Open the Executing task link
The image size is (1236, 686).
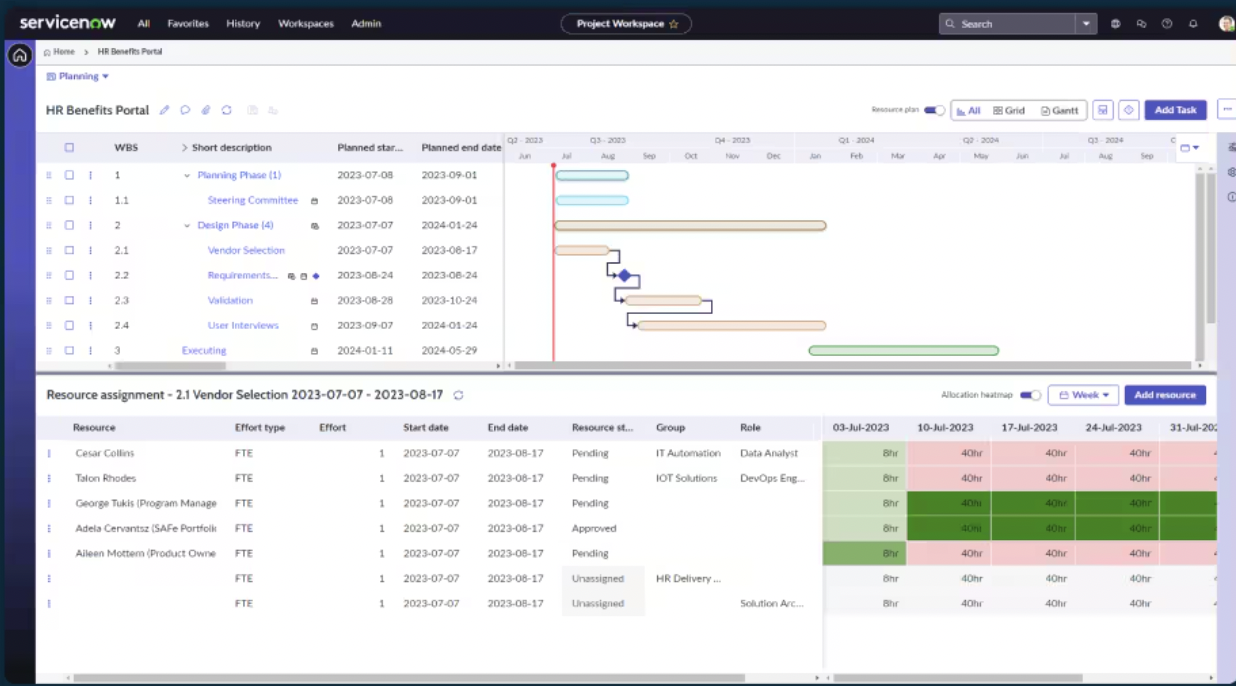point(204,350)
